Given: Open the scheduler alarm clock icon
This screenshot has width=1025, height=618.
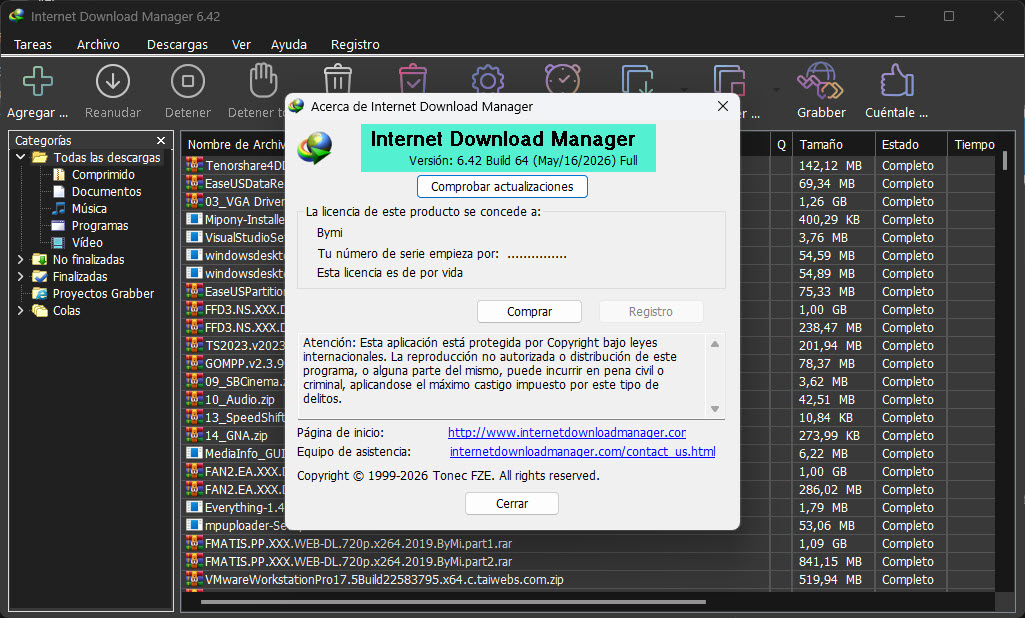Looking at the screenshot, I should click(563, 78).
